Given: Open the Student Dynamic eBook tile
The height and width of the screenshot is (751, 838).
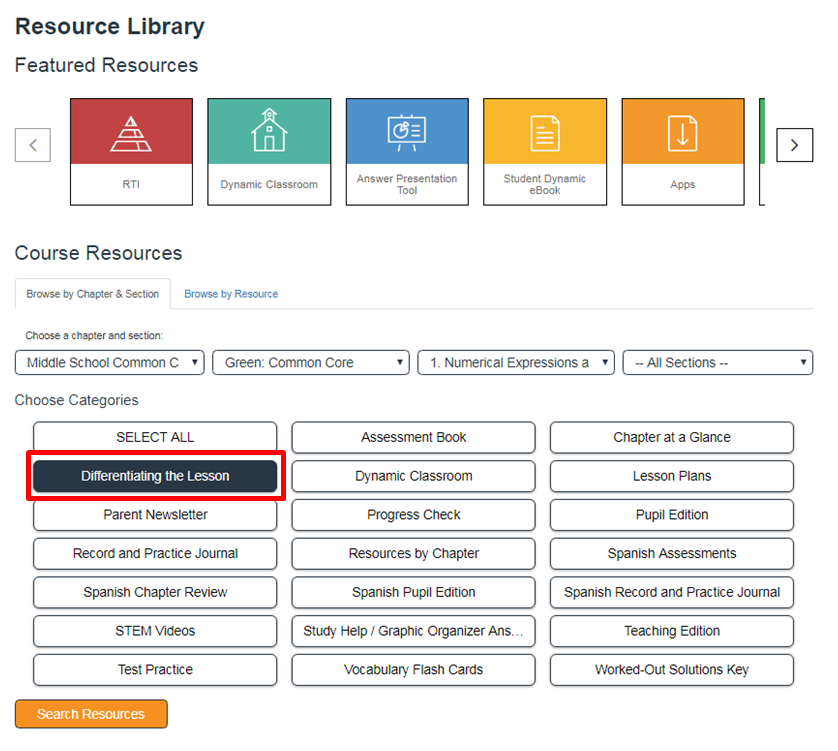Looking at the screenshot, I should 545,151.
